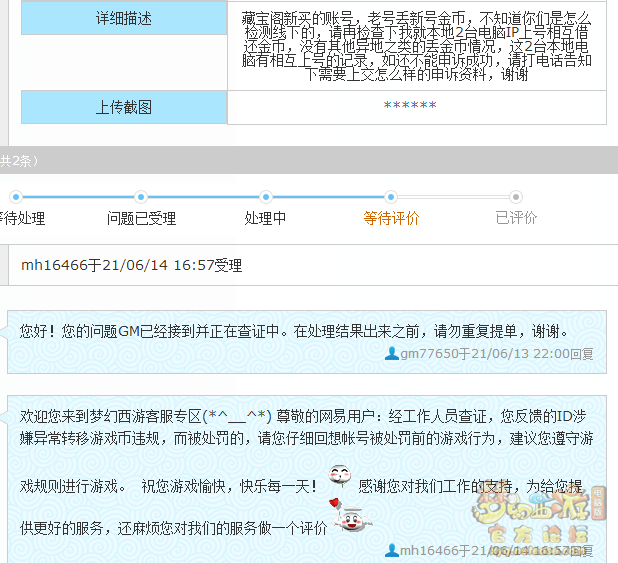Click the 上传截图 table header cell

(124, 107)
